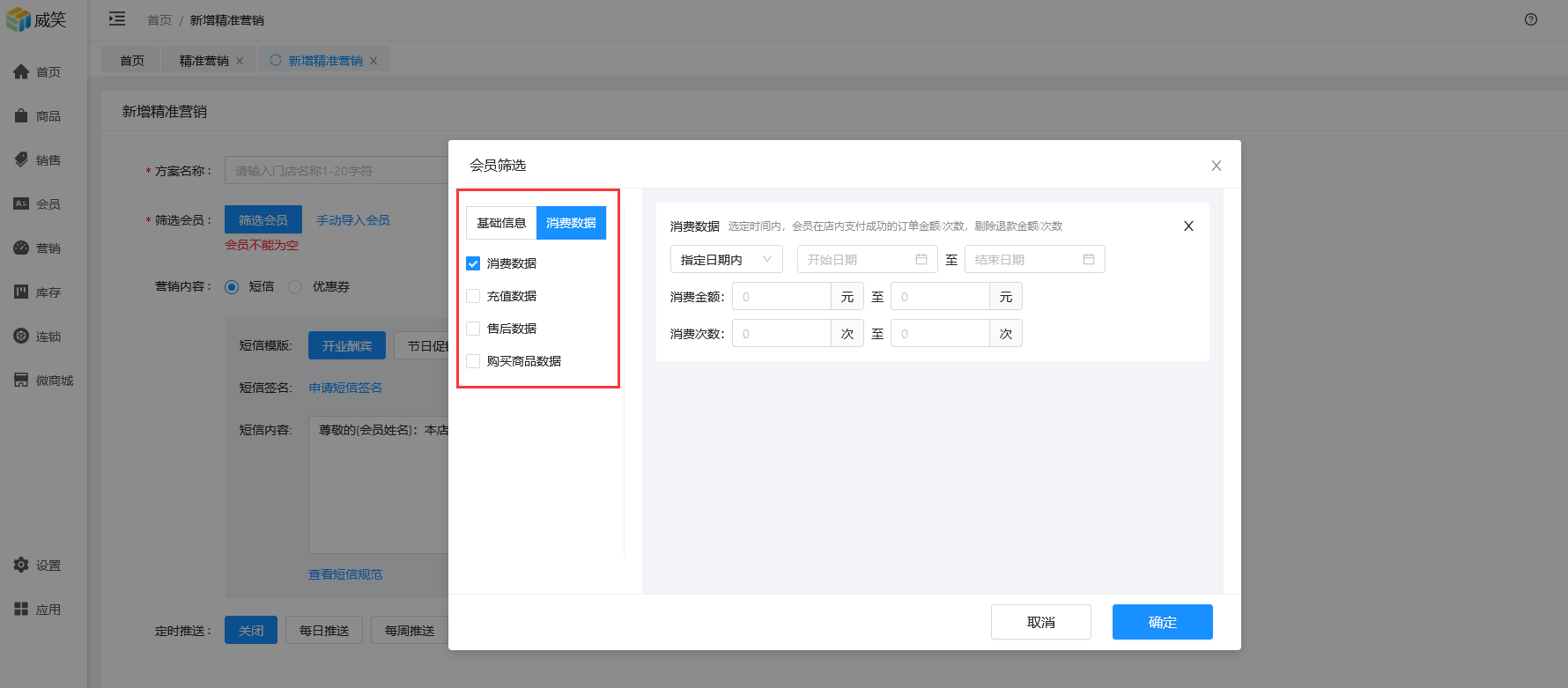Viewport: 1568px width, 688px height.
Task: Check the 充值数据 checkbox
Action: click(x=473, y=296)
